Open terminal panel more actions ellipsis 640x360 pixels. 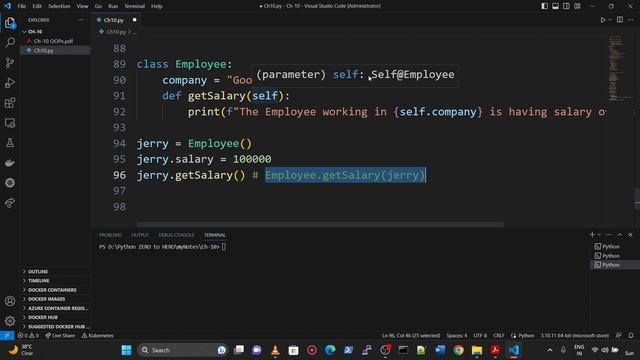point(609,235)
